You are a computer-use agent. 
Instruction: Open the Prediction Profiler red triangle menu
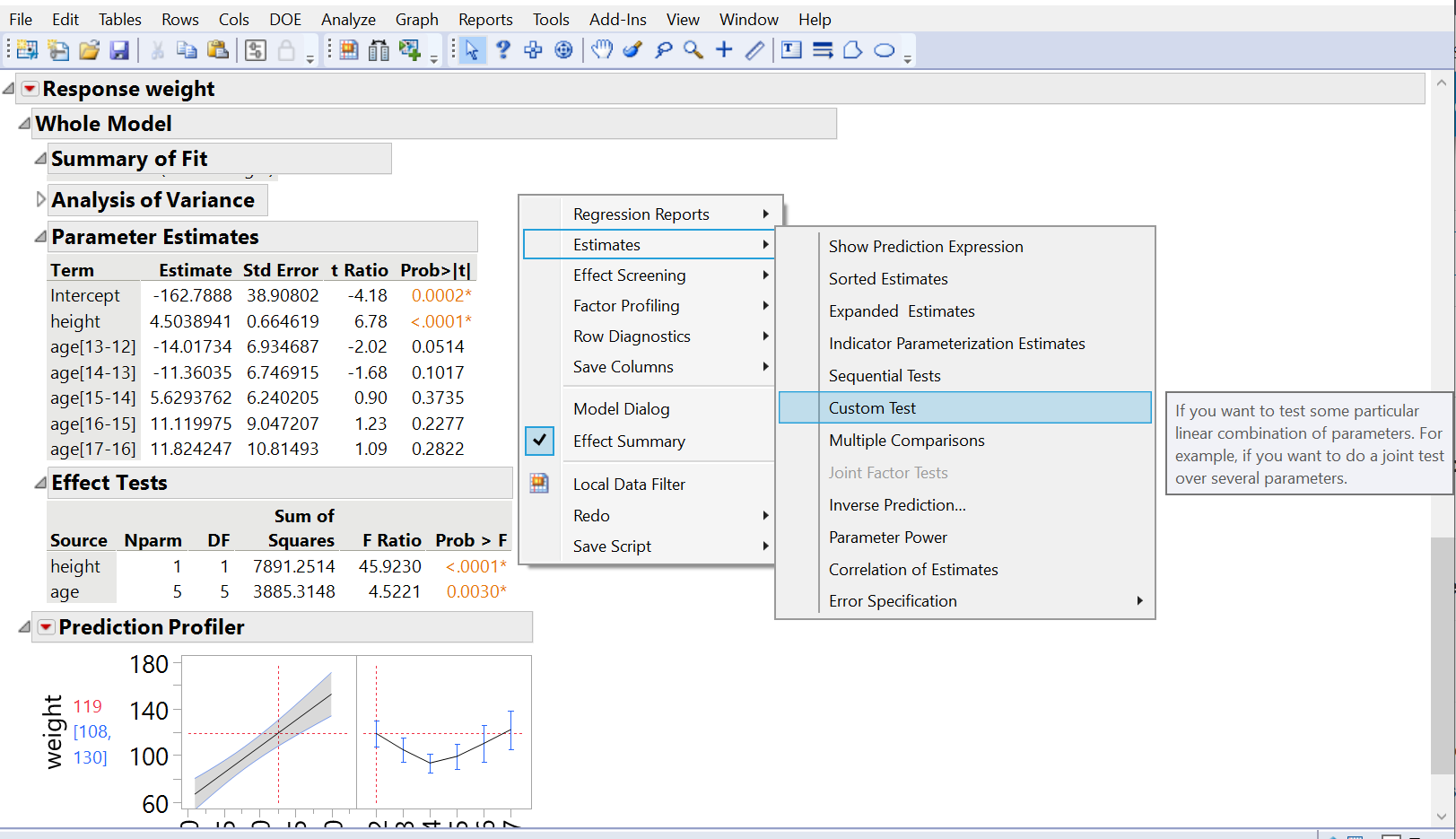coord(45,626)
